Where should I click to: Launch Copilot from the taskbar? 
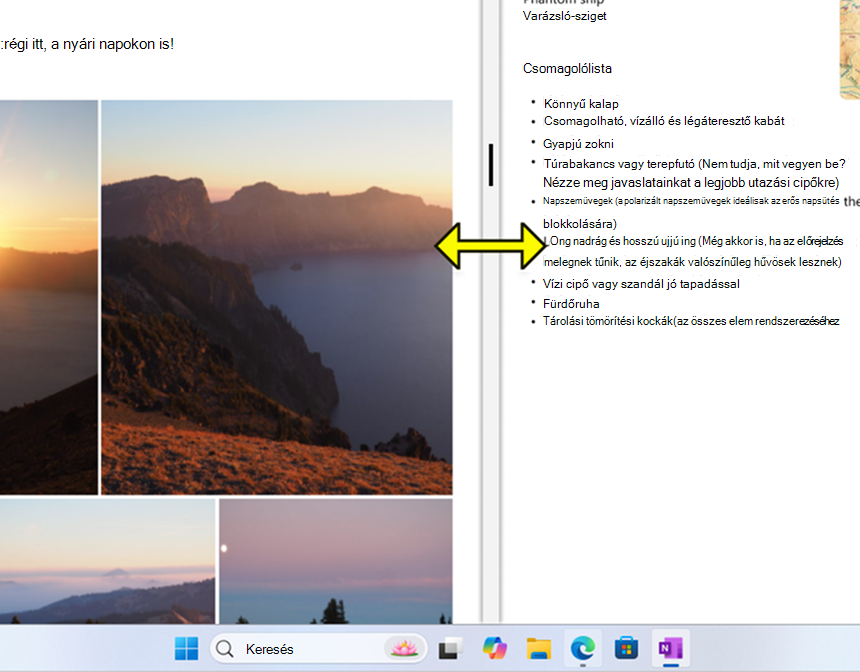(x=494, y=649)
